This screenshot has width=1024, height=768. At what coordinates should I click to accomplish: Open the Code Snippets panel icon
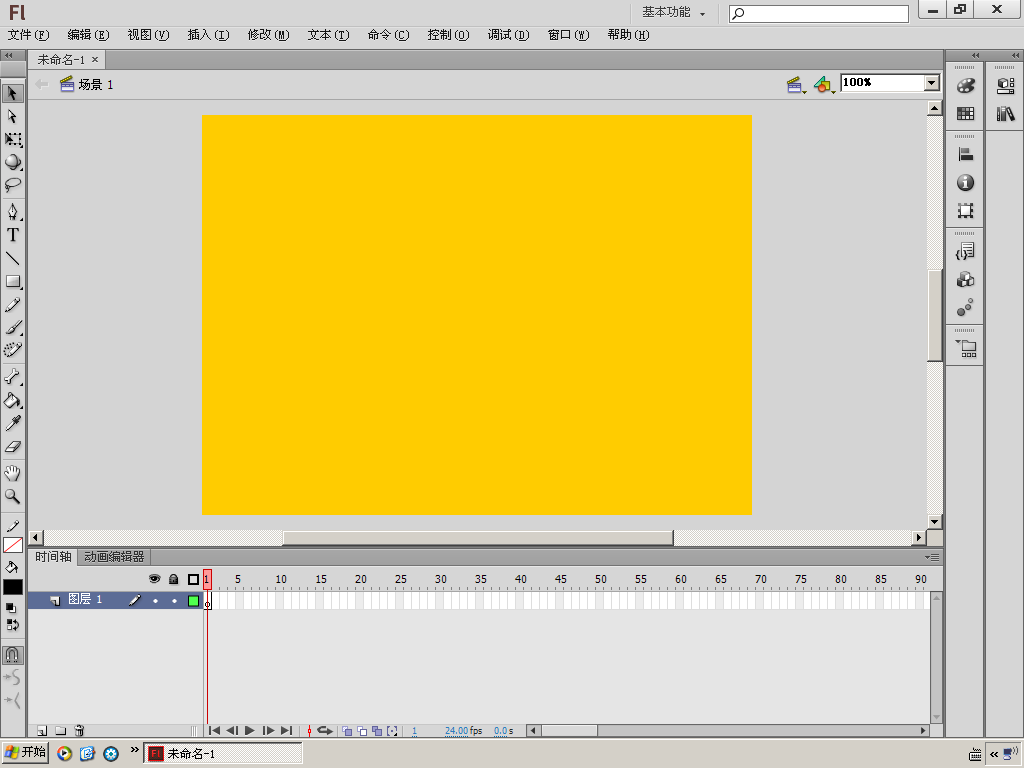click(x=965, y=251)
